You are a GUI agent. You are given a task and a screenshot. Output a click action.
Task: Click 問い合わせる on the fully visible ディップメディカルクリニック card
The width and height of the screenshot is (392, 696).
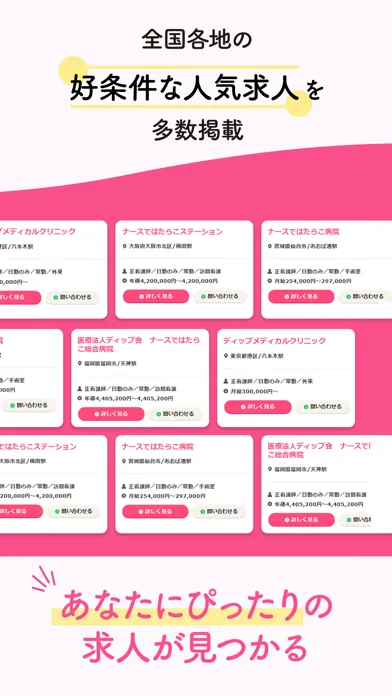pyautogui.click(x=323, y=407)
